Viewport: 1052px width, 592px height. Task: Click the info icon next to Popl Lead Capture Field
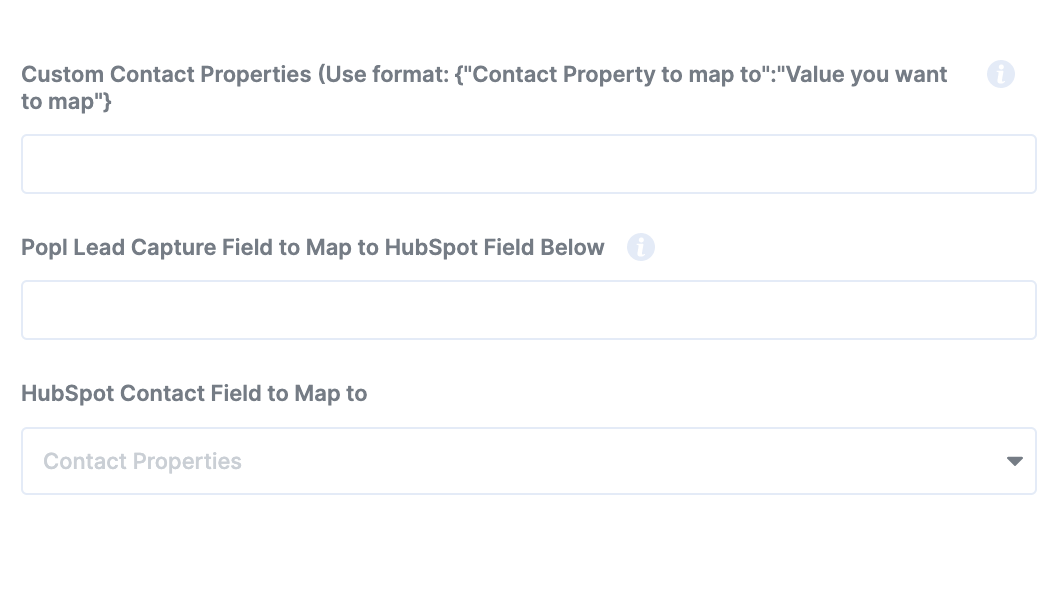pyautogui.click(x=641, y=247)
